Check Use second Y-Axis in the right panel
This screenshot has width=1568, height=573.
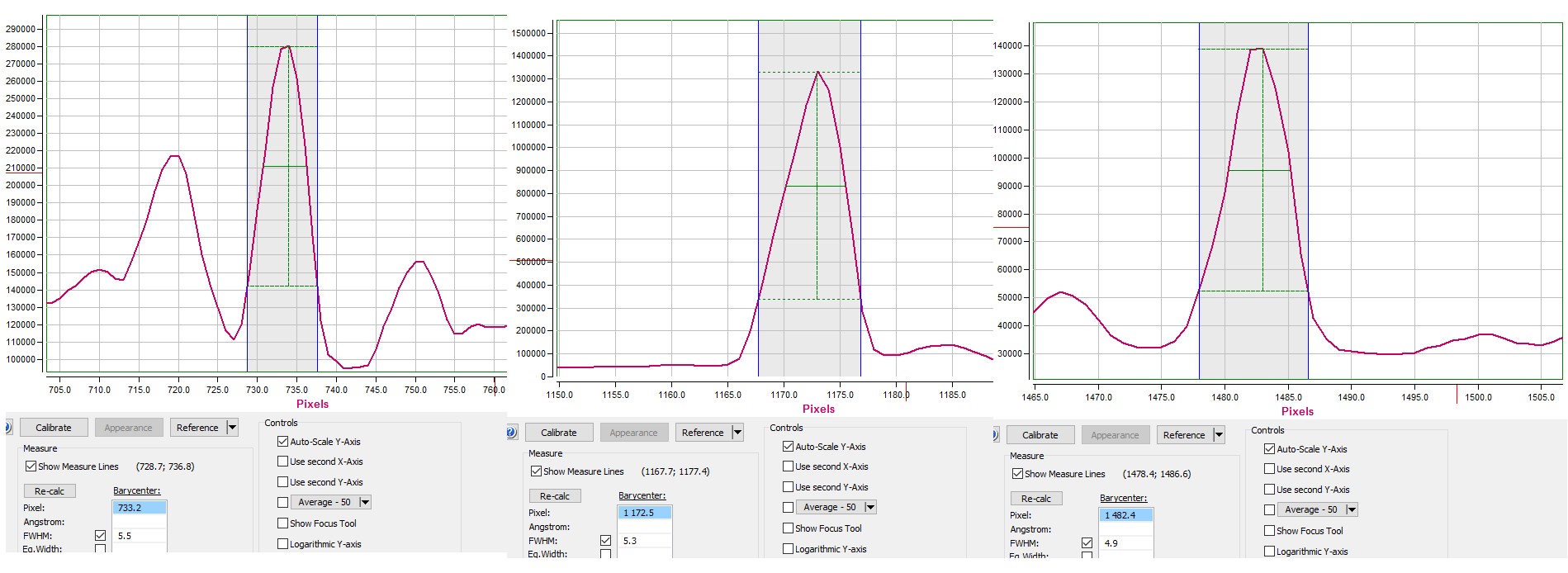pos(1270,490)
